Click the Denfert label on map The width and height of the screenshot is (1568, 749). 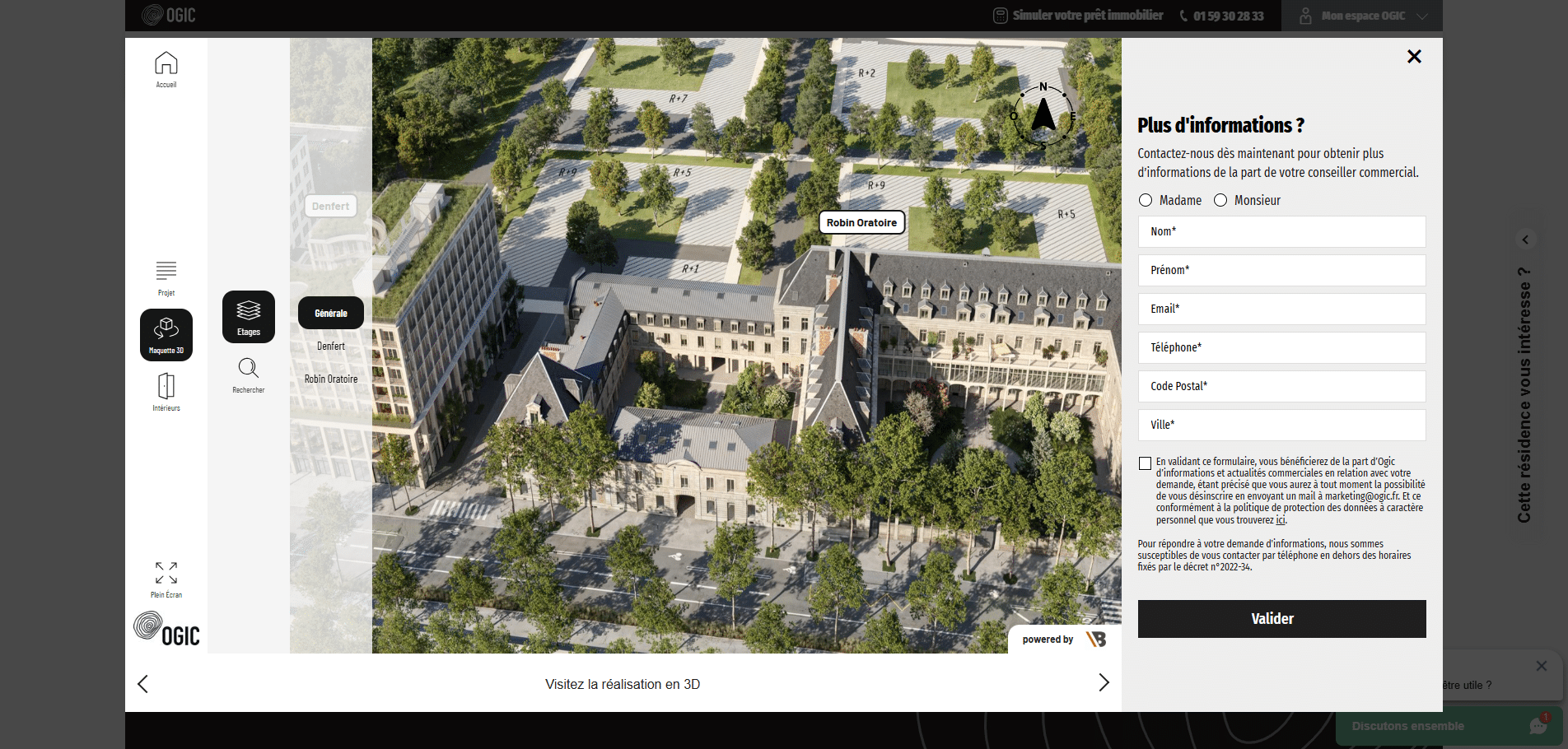tap(330, 206)
